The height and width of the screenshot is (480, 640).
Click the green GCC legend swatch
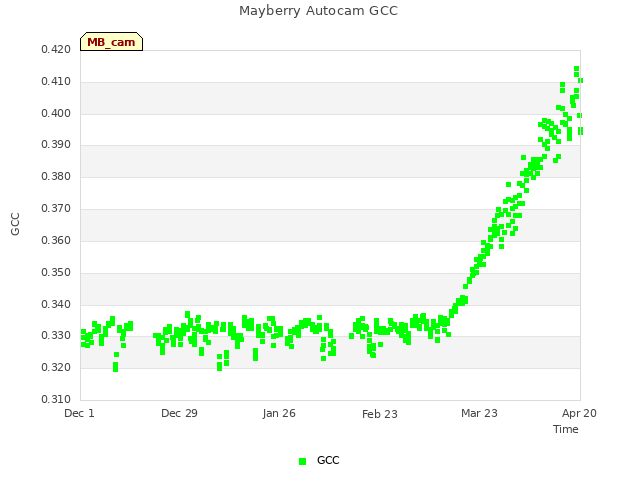(302, 461)
